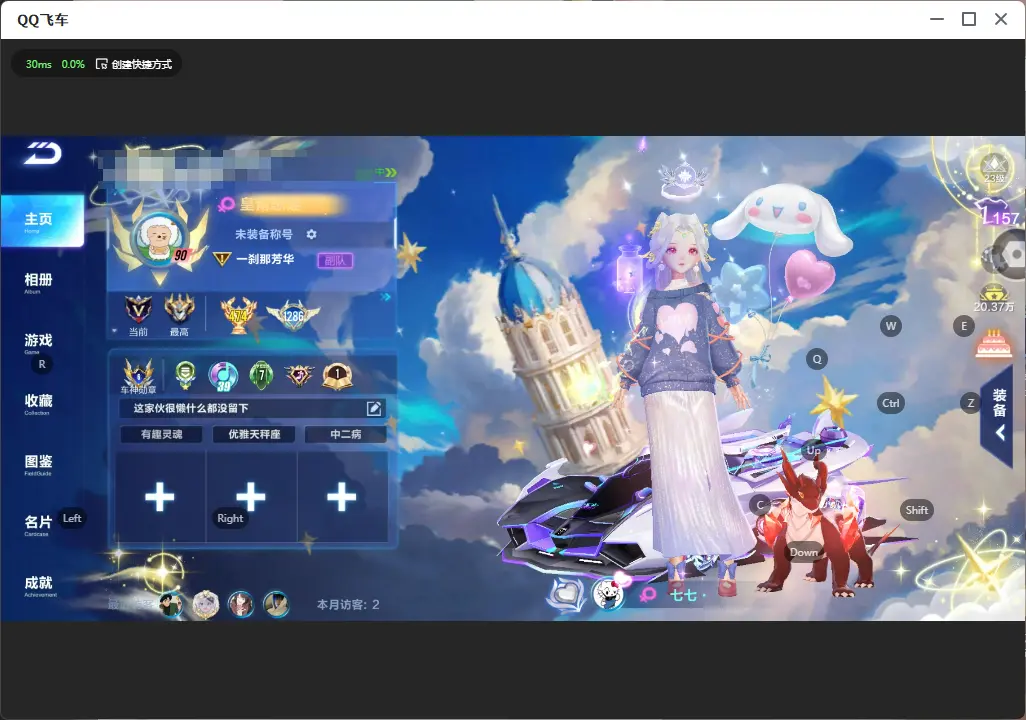Add a photo in the first plus slot
Image resolution: width=1026 pixels, height=720 pixels.
[x=160, y=497]
